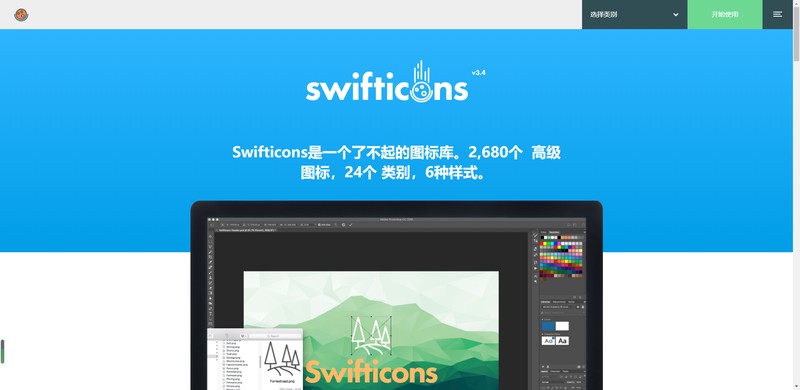The height and width of the screenshot is (390, 800).
Task: Click the green side tab on left edge
Action: pyautogui.click(x=2, y=351)
